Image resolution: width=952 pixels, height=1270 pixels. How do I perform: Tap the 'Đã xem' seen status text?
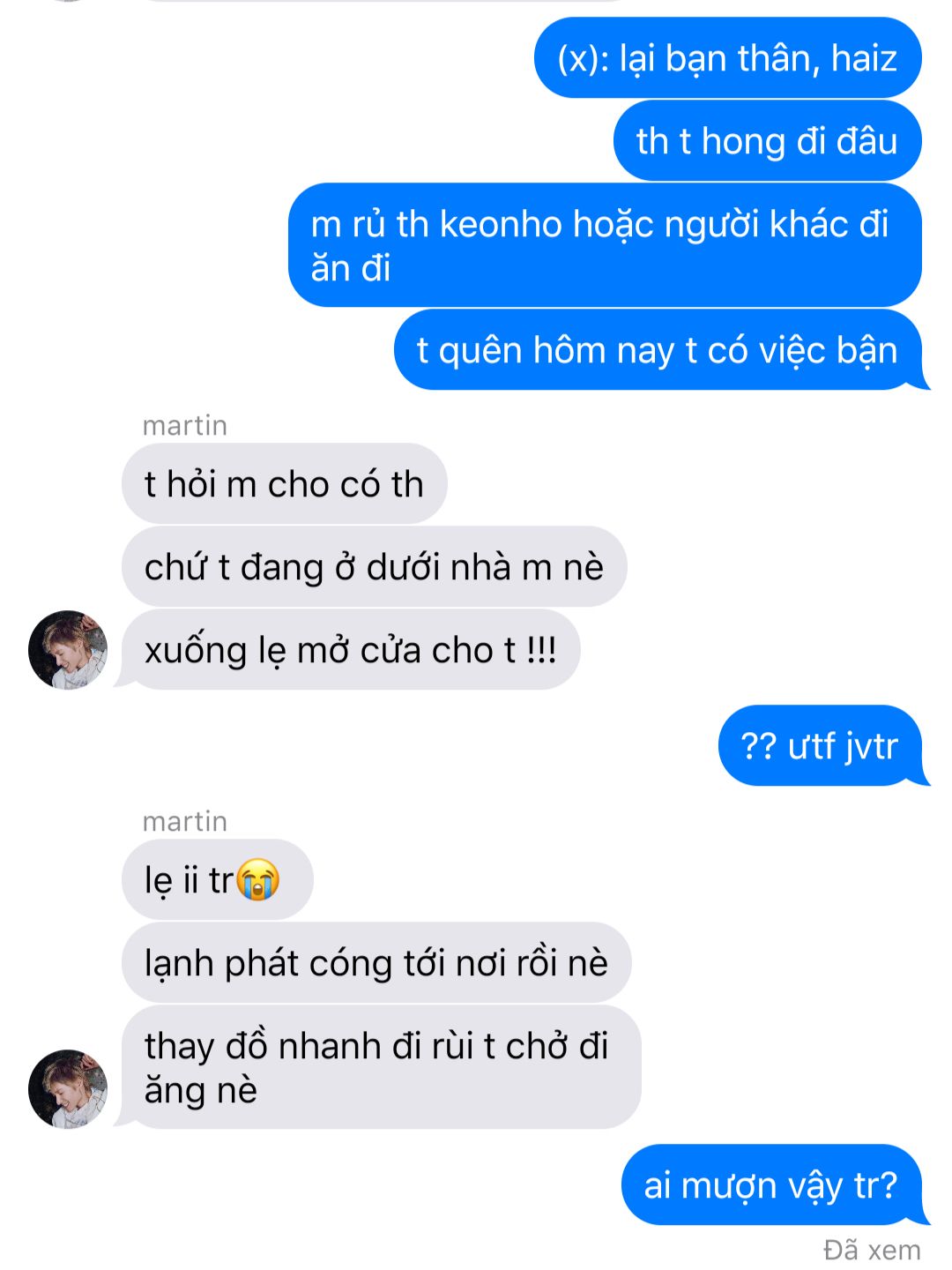coord(872,1250)
